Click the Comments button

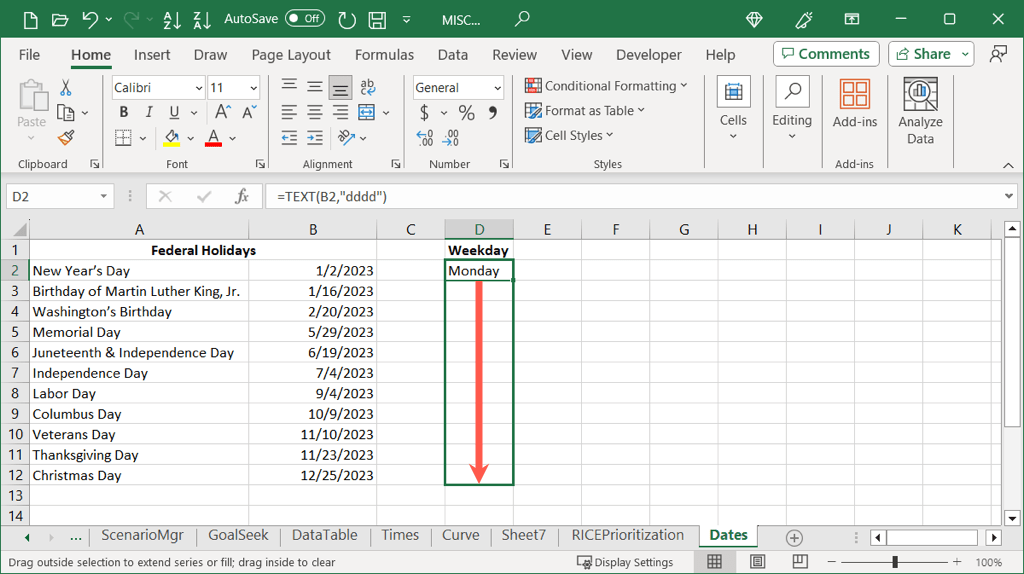pyautogui.click(x=825, y=54)
